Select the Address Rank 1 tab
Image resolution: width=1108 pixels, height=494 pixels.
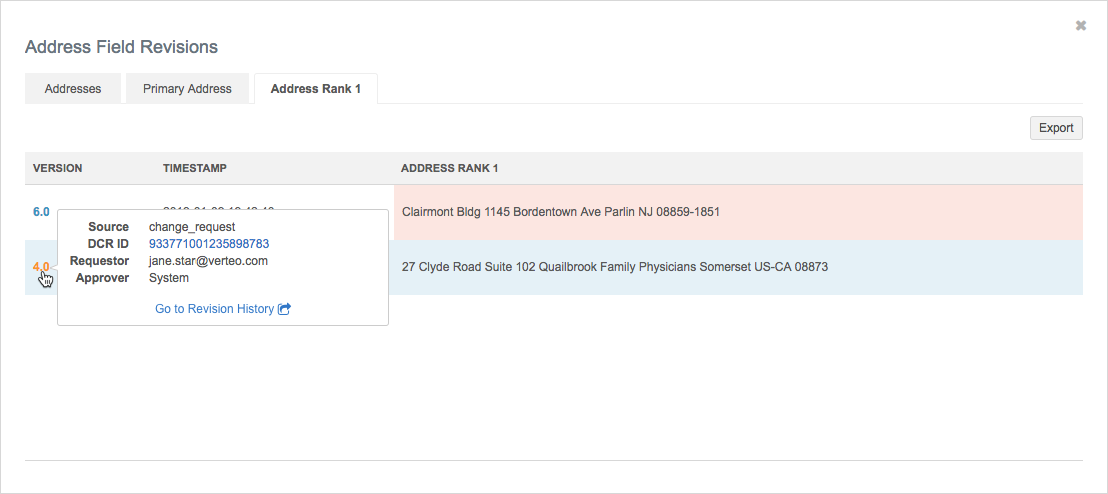[x=315, y=89]
